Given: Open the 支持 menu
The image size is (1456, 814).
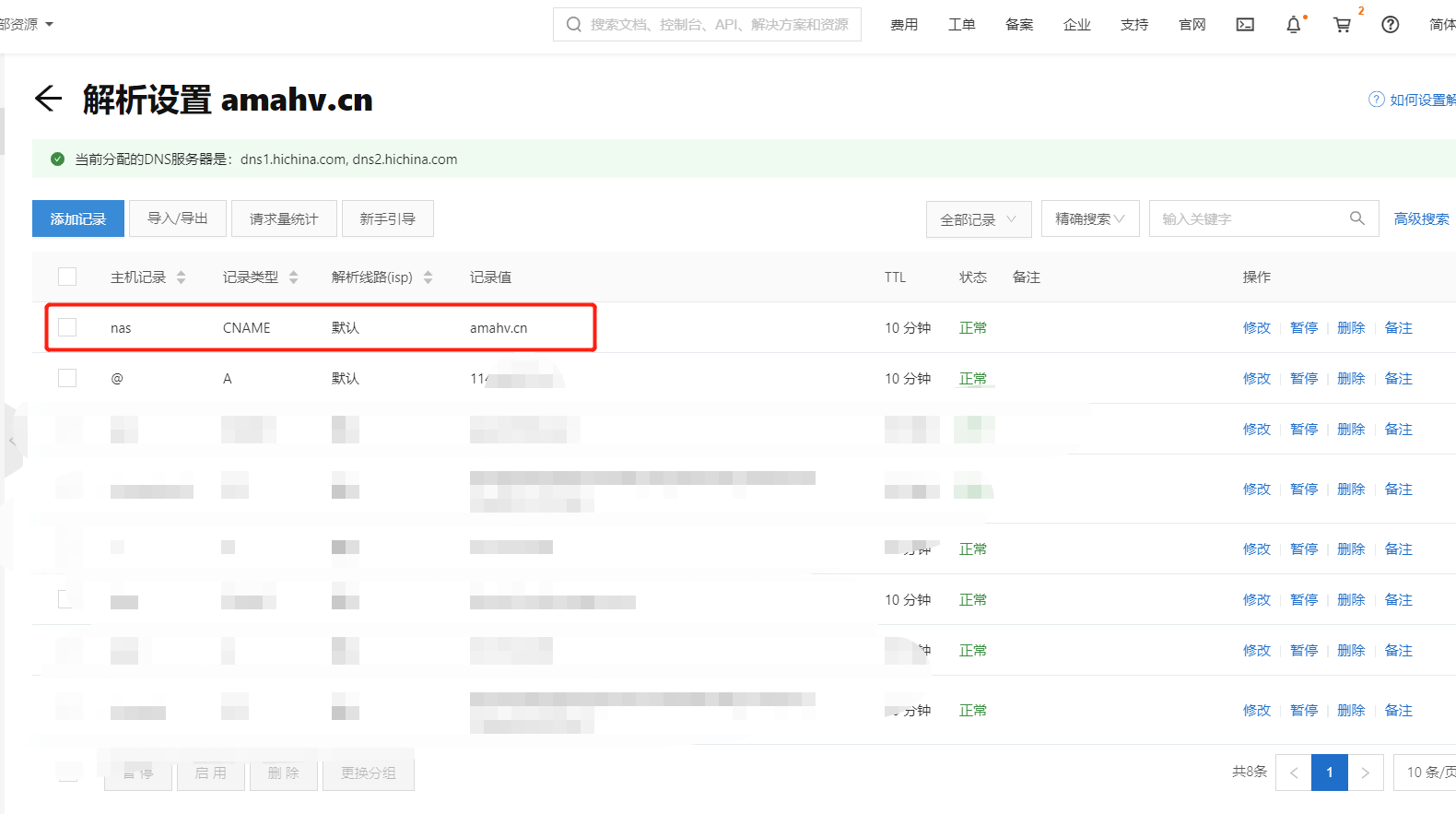Looking at the screenshot, I should click(x=1134, y=25).
